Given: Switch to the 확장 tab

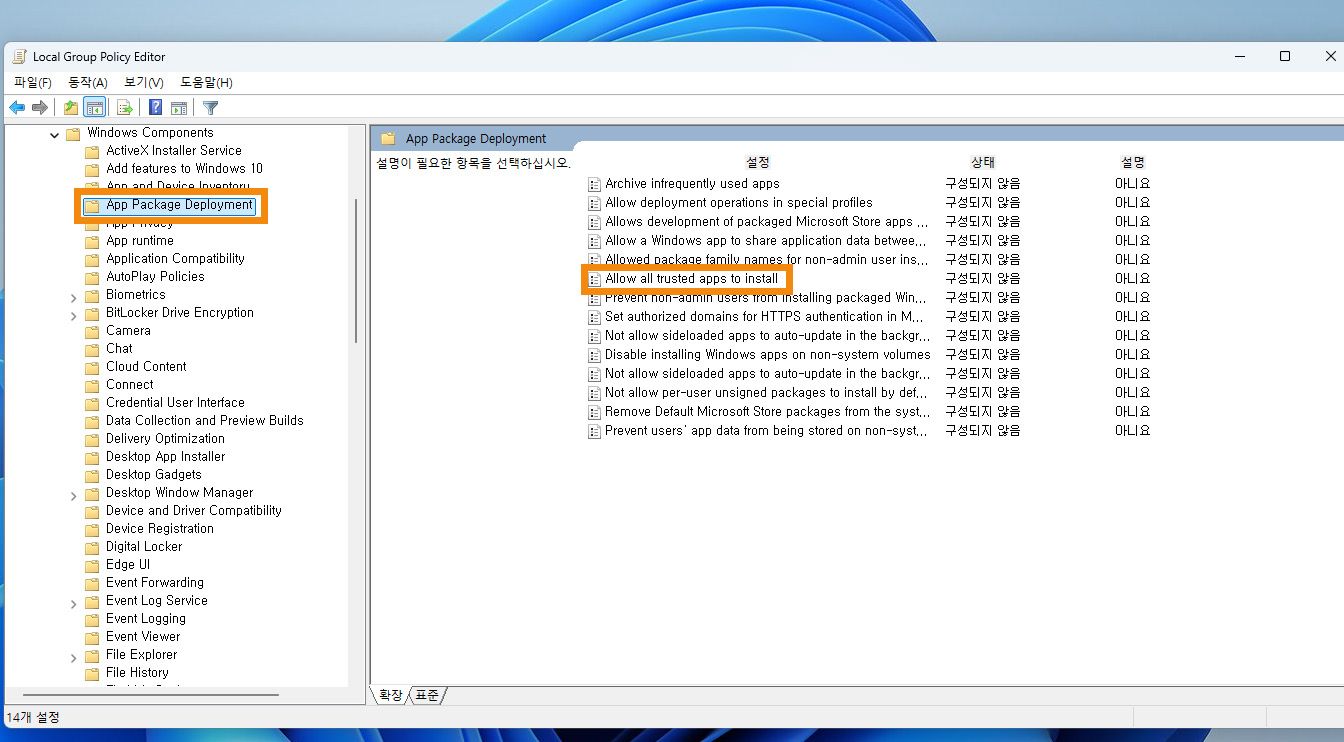Looking at the screenshot, I should (x=390, y=695).
